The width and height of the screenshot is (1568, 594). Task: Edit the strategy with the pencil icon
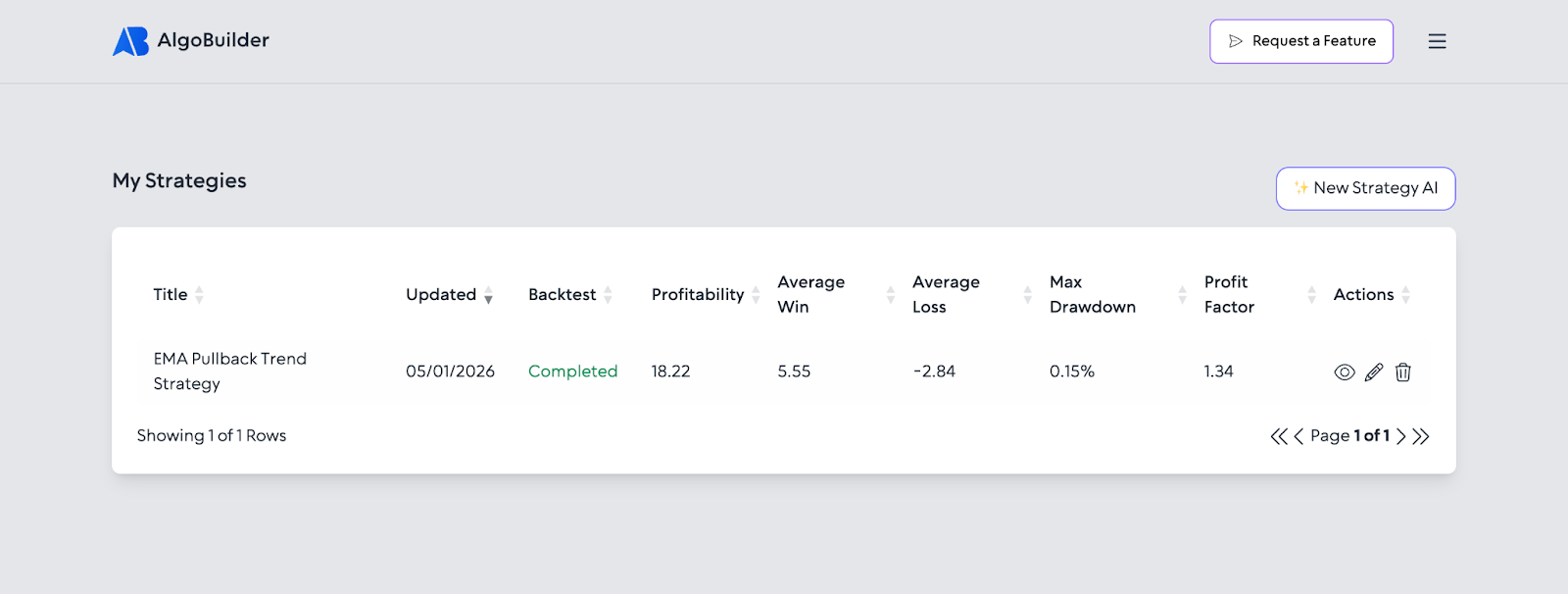point(1374,372)
